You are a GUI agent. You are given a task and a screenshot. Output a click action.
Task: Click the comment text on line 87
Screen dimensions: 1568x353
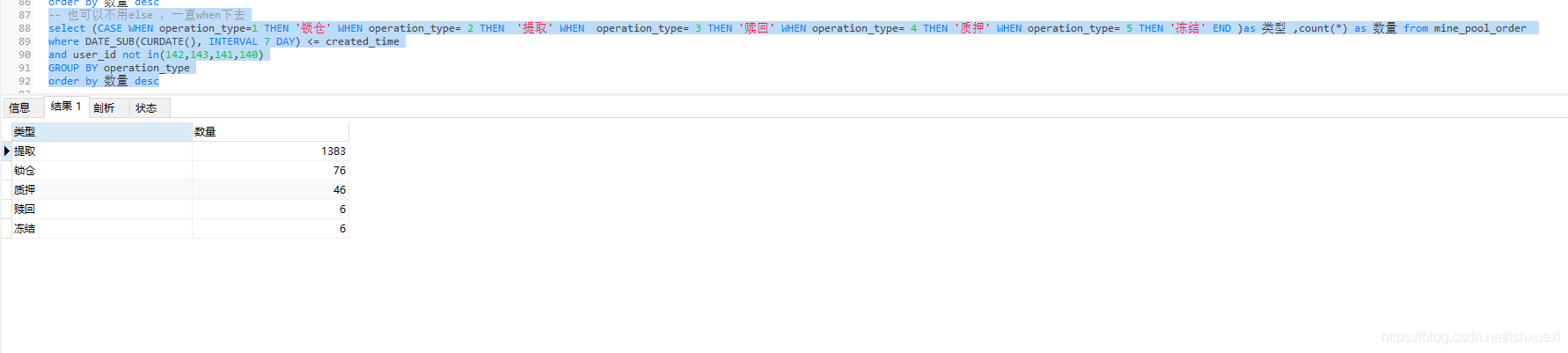147,15
